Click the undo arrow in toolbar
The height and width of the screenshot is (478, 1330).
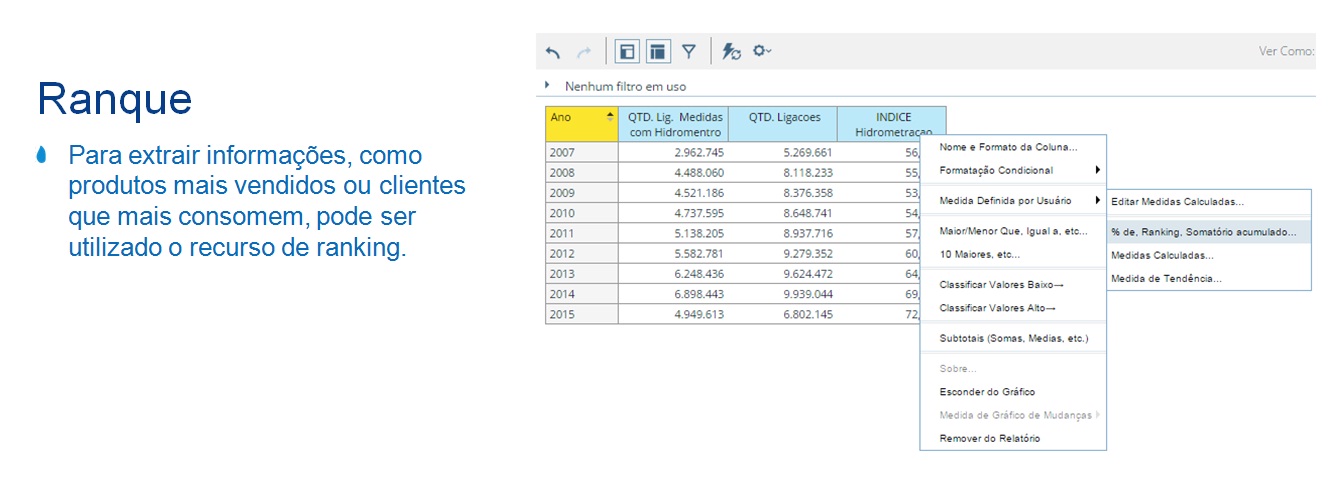click(553, 52)
